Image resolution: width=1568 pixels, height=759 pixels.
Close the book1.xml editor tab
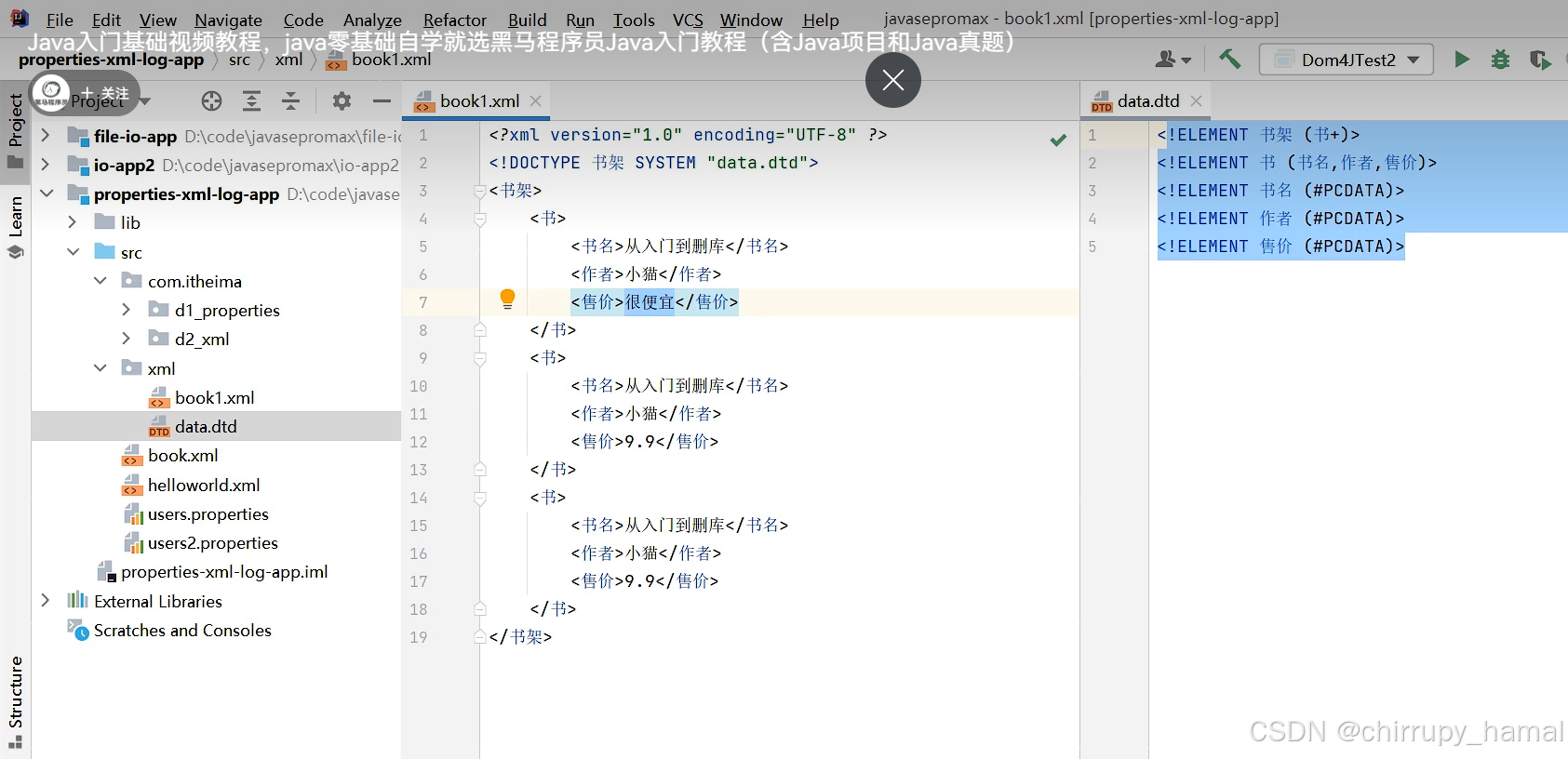pos(535,100)
